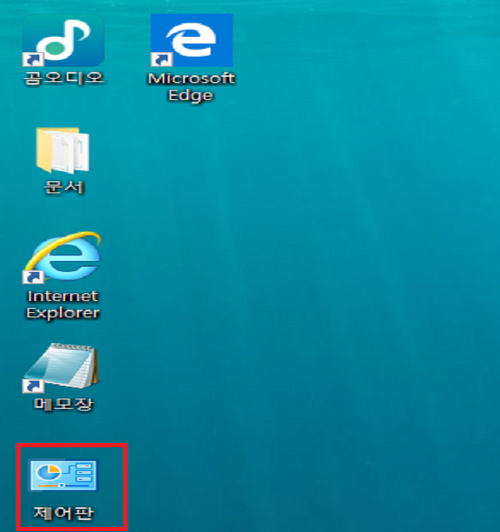Click the 메모장 label text
This screenshot has width=500, height=532.
(x=63, y=404)
